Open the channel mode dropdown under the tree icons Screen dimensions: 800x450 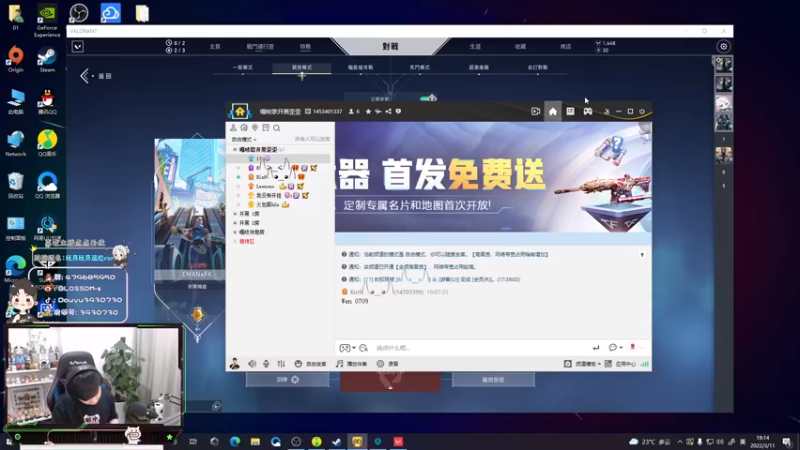pos(244,139)
